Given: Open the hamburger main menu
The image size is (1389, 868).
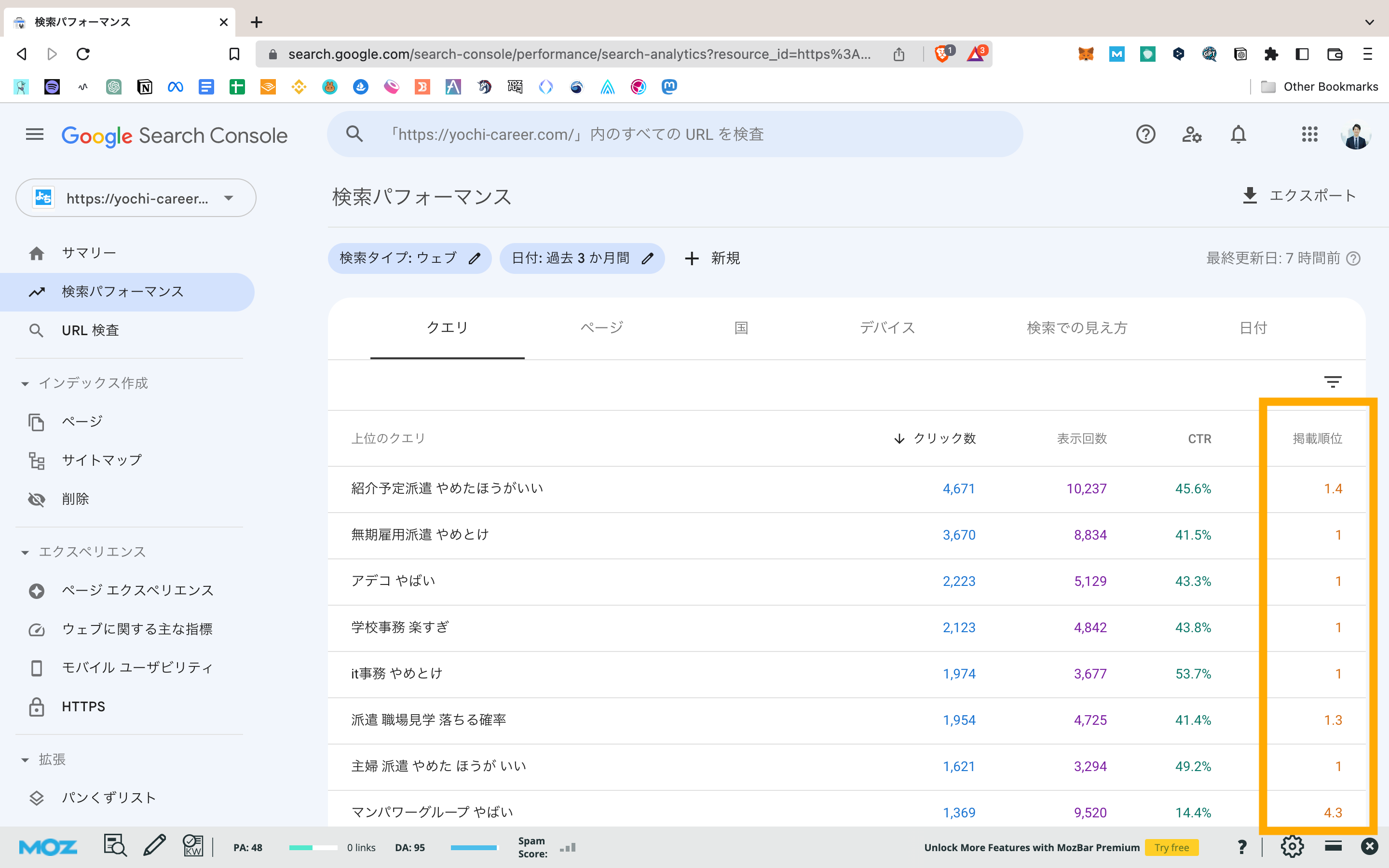Looking at the screenshot, I should [x=34, y=135].
